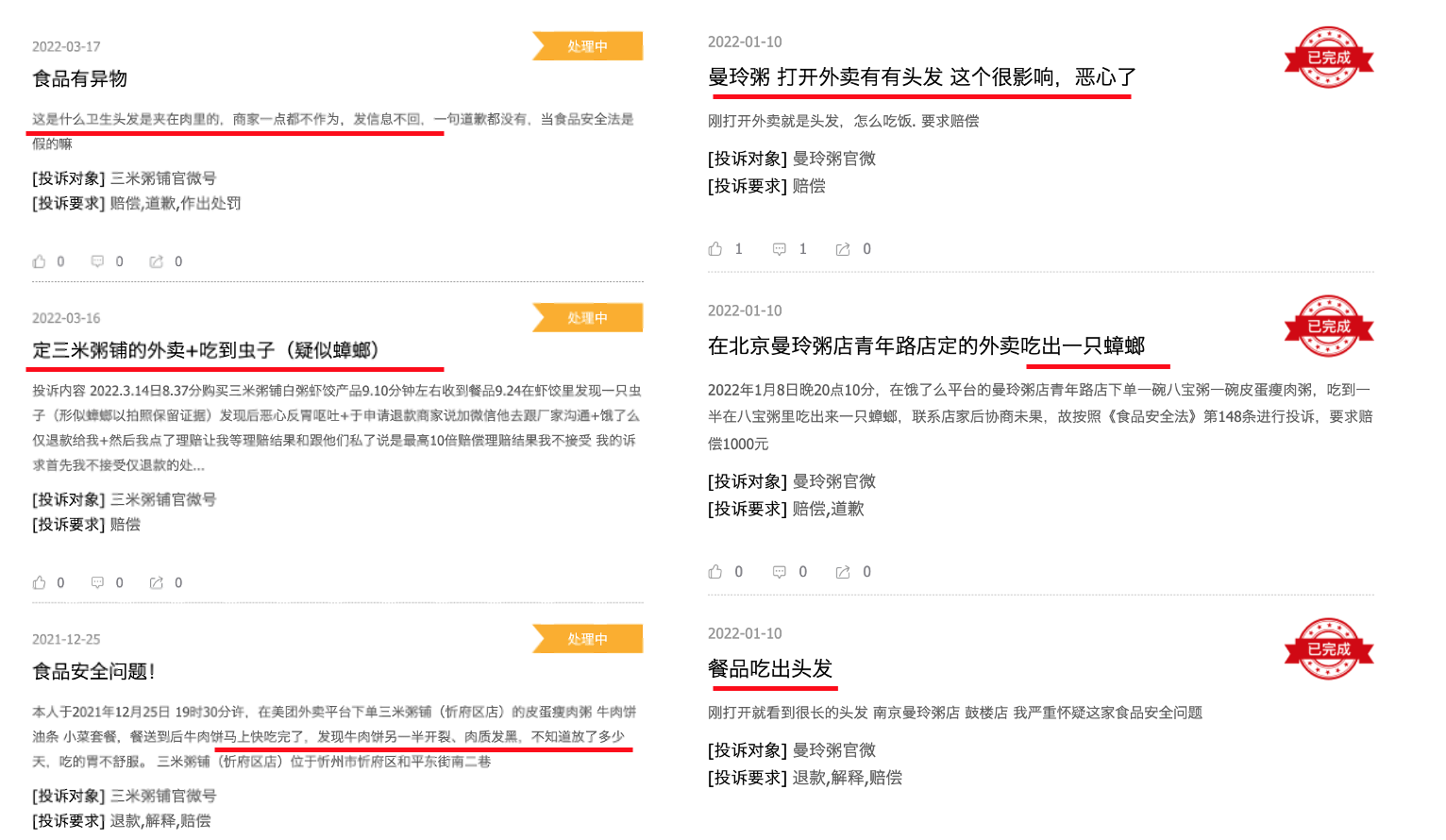This screenshot has width=1446, height=840.
Task: Click 处理中 badge on 食品有异物 complaint
Action: (x=588, y=46)
